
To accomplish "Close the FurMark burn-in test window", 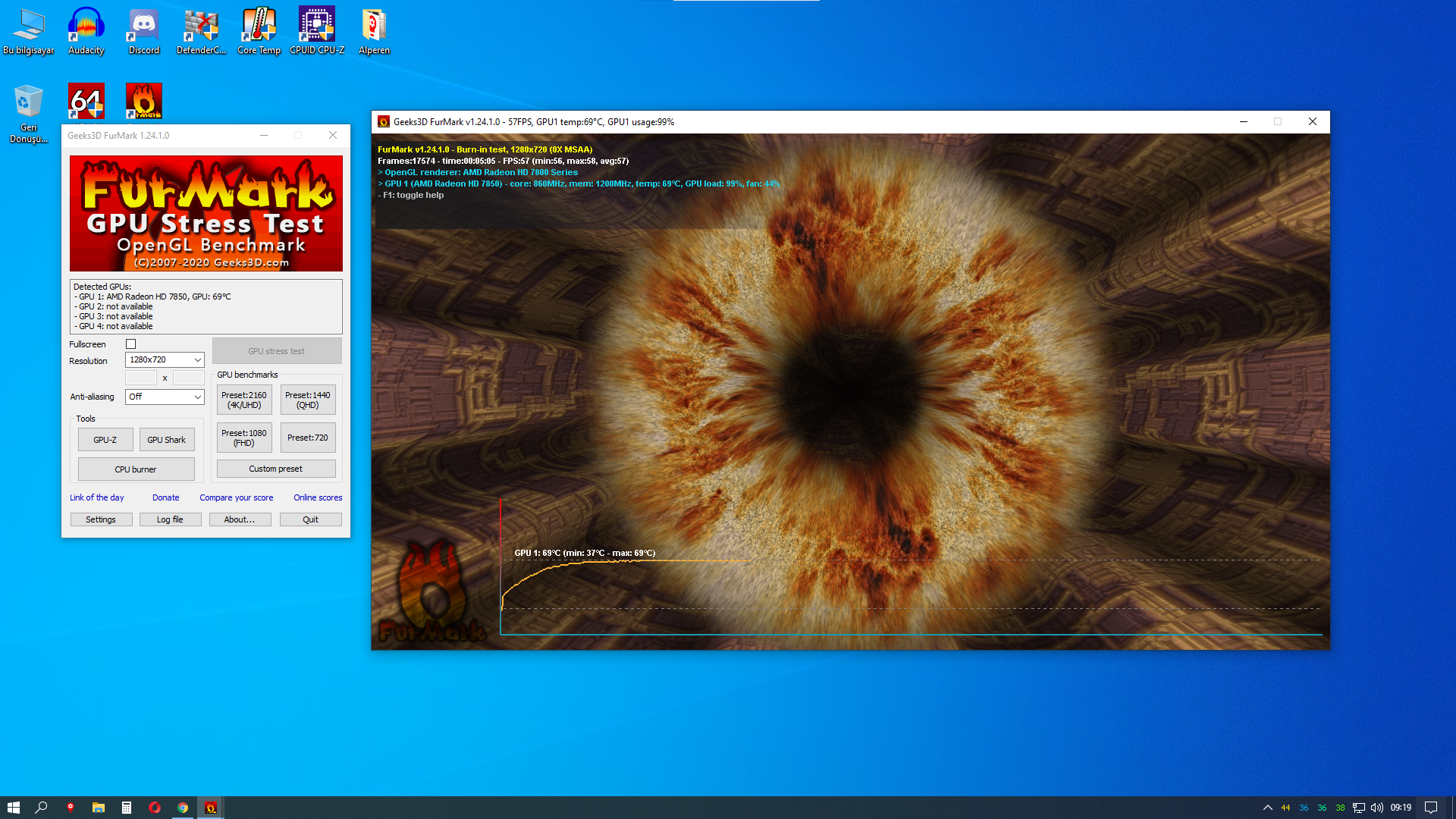I will (x=1313, y=121).
